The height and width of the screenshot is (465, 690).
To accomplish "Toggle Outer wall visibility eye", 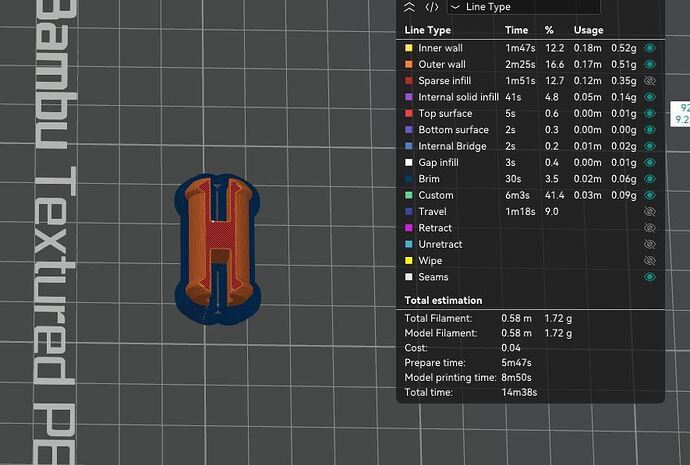I will [x=650, y=64].
